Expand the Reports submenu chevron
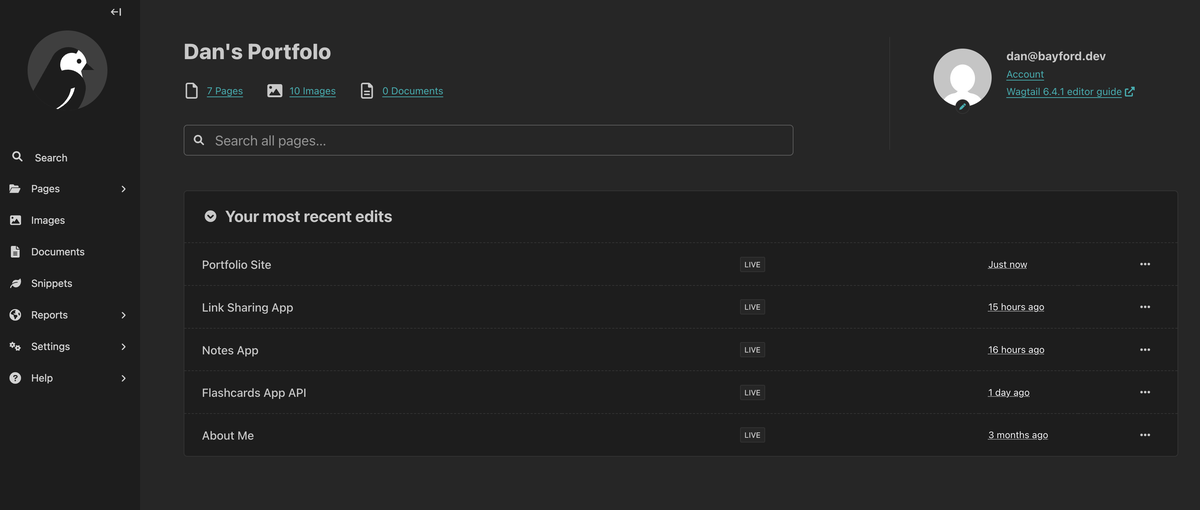 124,315
